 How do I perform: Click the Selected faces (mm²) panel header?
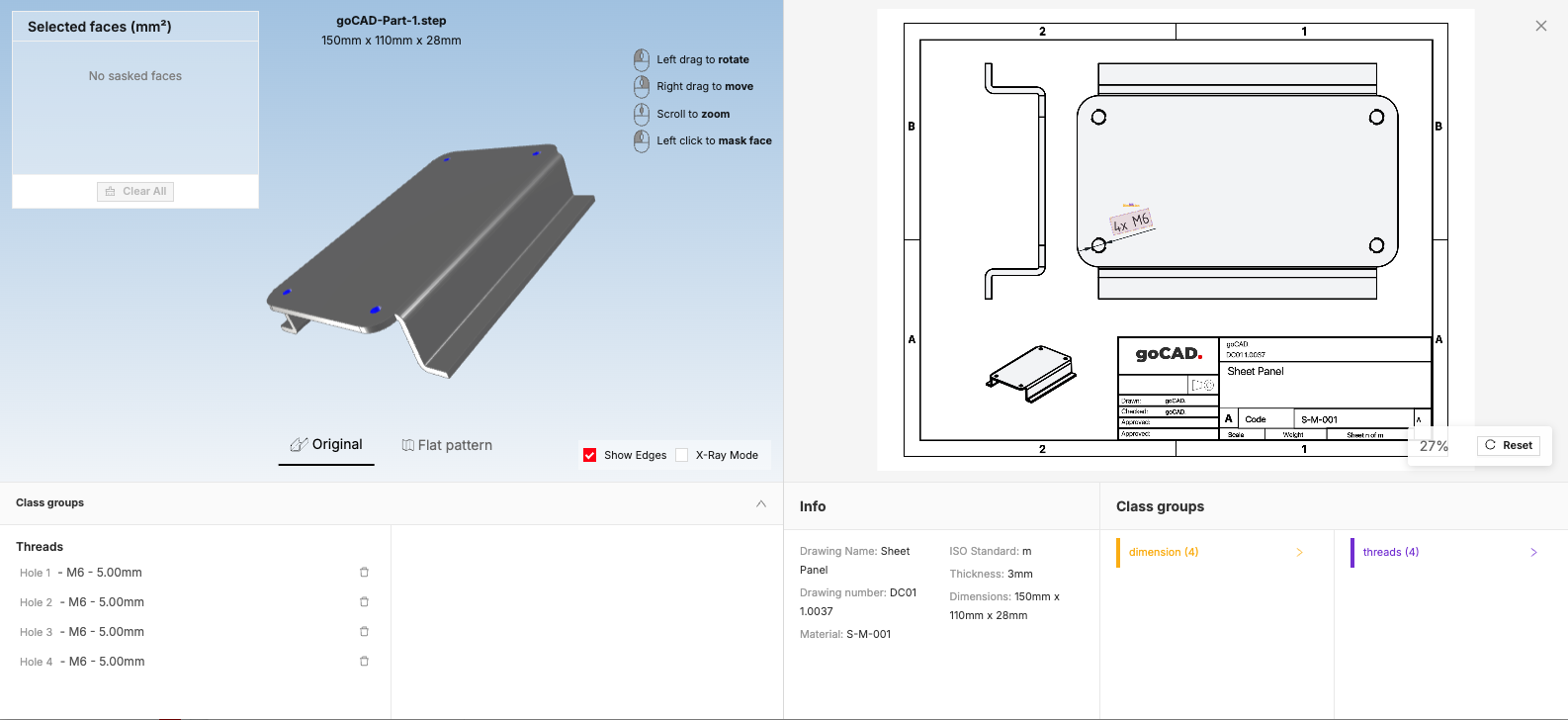pos(135,27)
